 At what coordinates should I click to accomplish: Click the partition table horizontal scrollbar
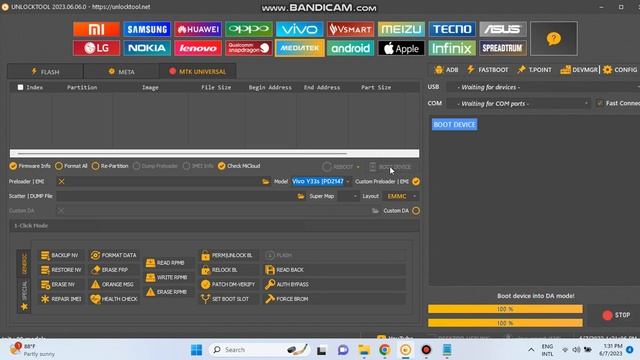click(214, 153)
